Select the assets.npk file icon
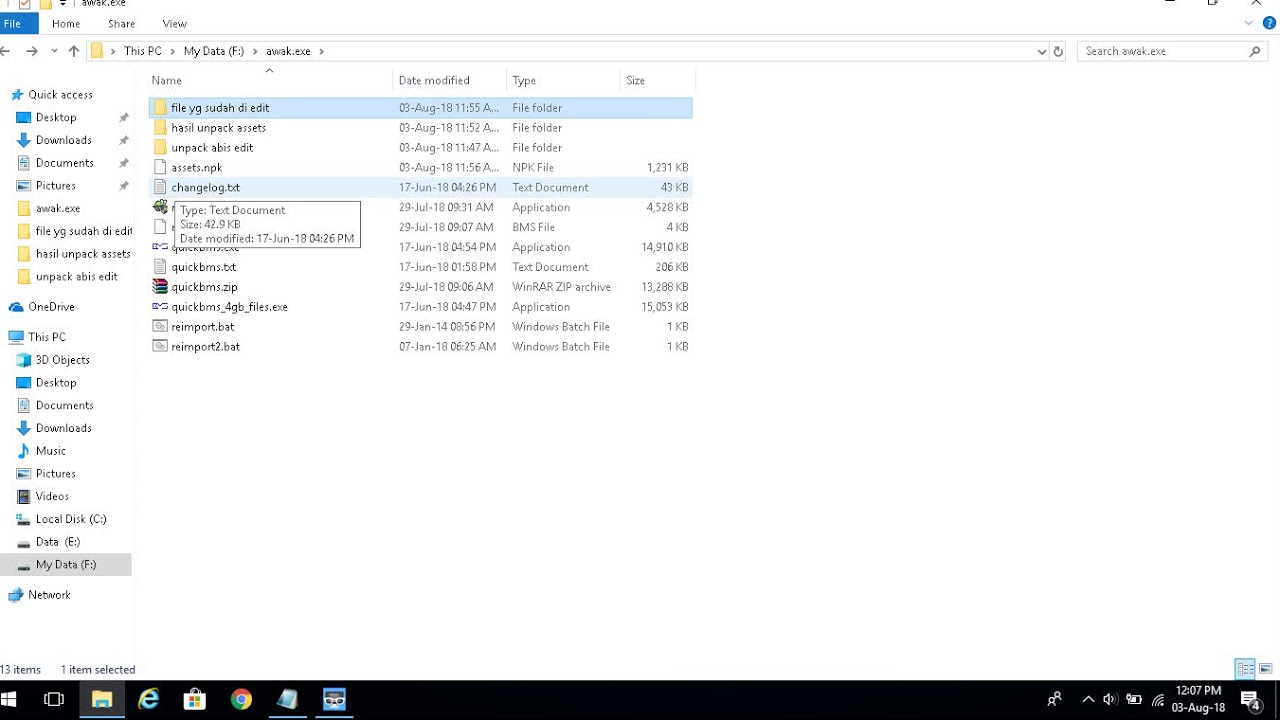This screenshot has width=1280, height=720. [160, 167]
